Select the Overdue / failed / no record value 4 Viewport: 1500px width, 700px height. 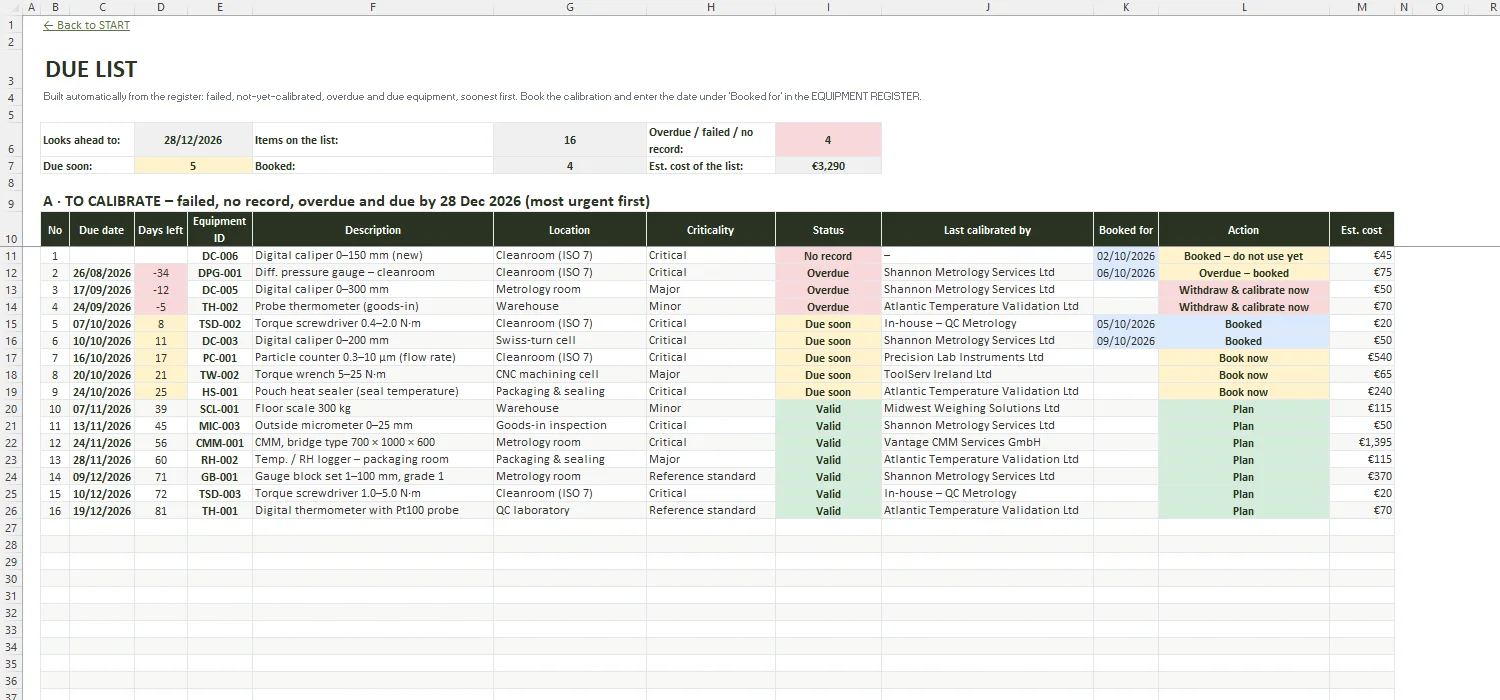[828, 140]
